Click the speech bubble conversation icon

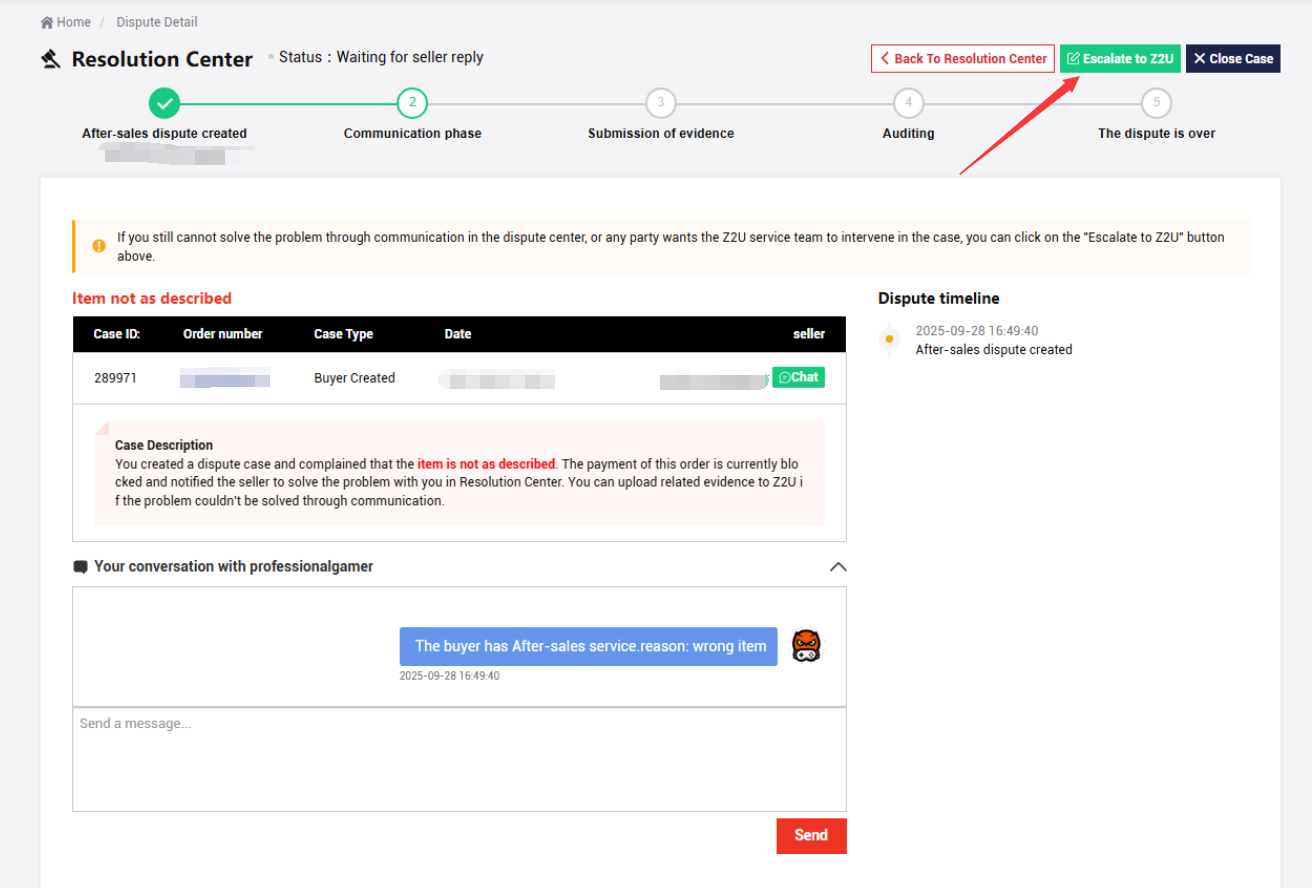[x=81, y=567]
